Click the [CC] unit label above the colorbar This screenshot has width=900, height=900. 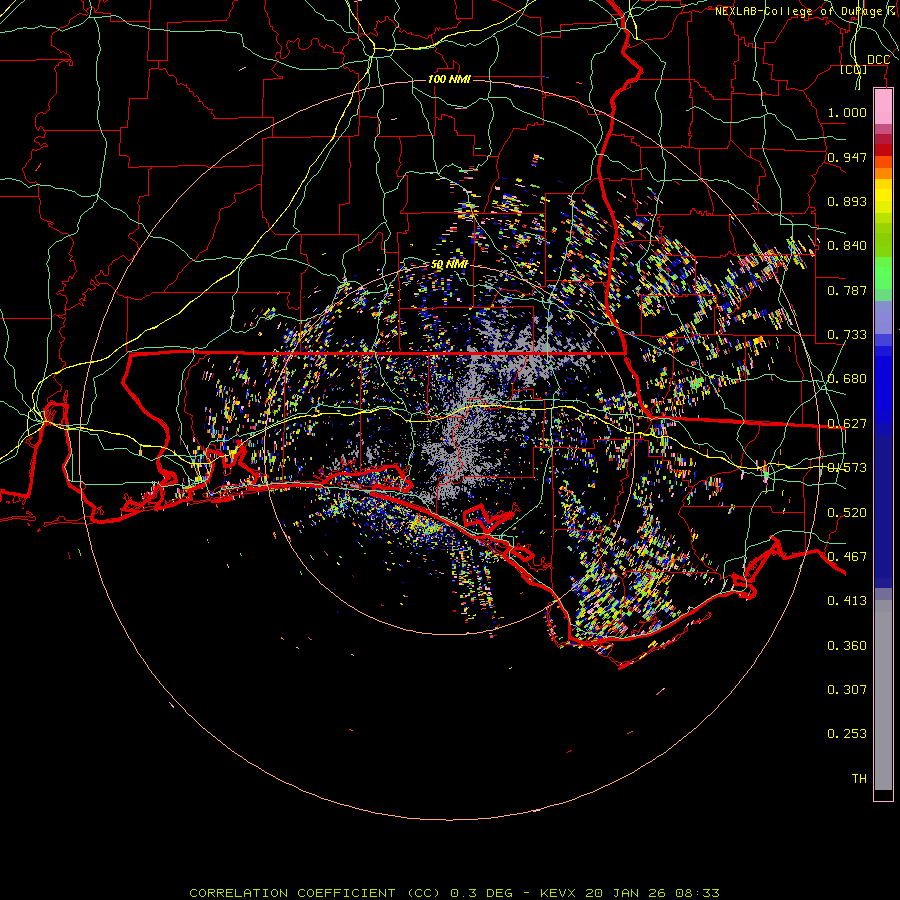click(854, 70)
